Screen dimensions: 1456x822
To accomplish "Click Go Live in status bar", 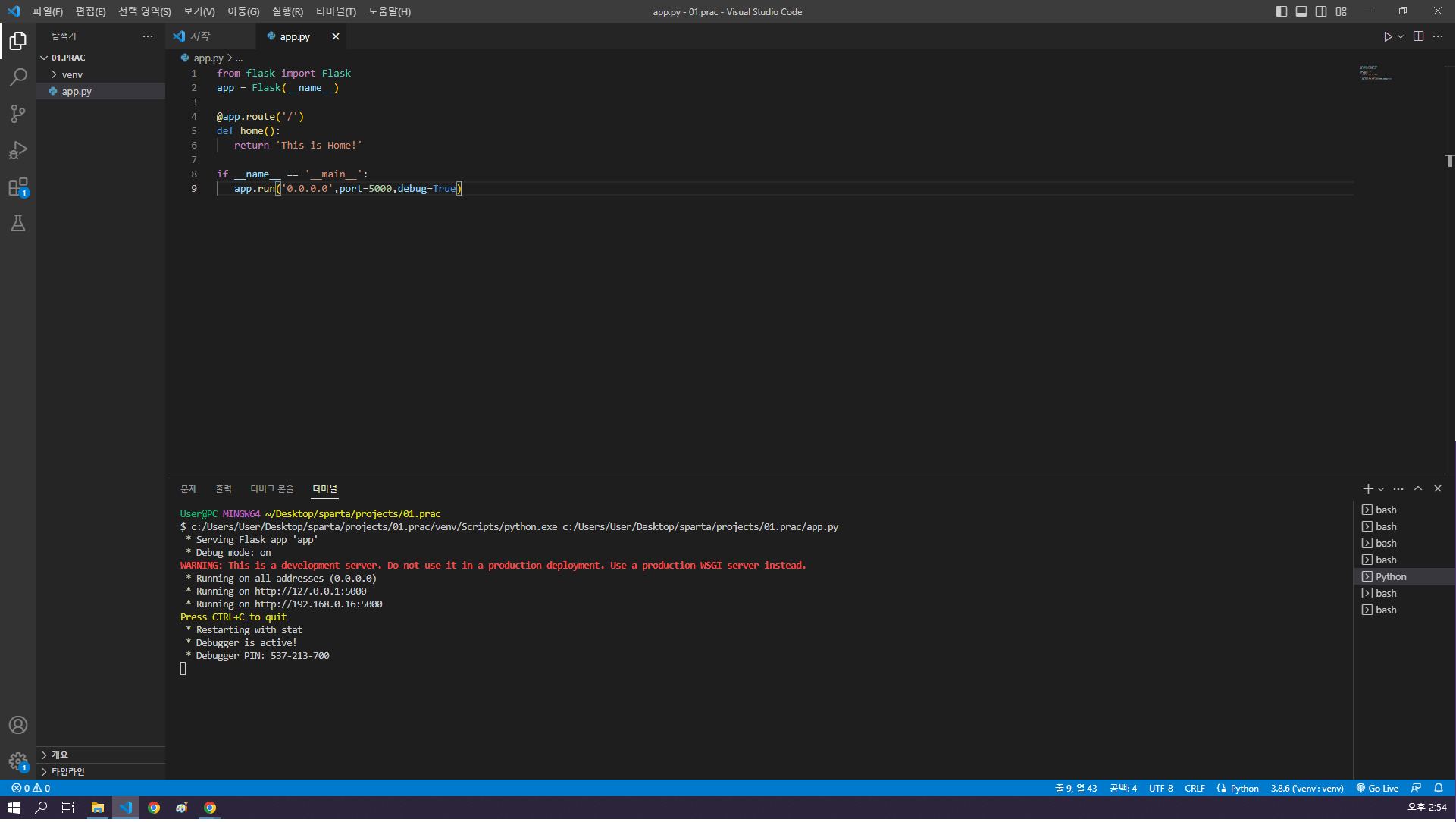I will (1377, 789).
